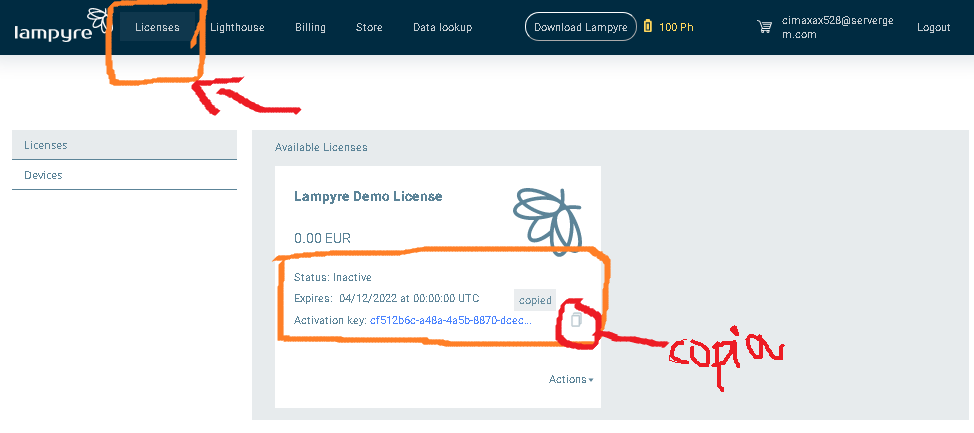Open the shopping cart icon
The height and width of the screenshot is (433, 974).
765,27
